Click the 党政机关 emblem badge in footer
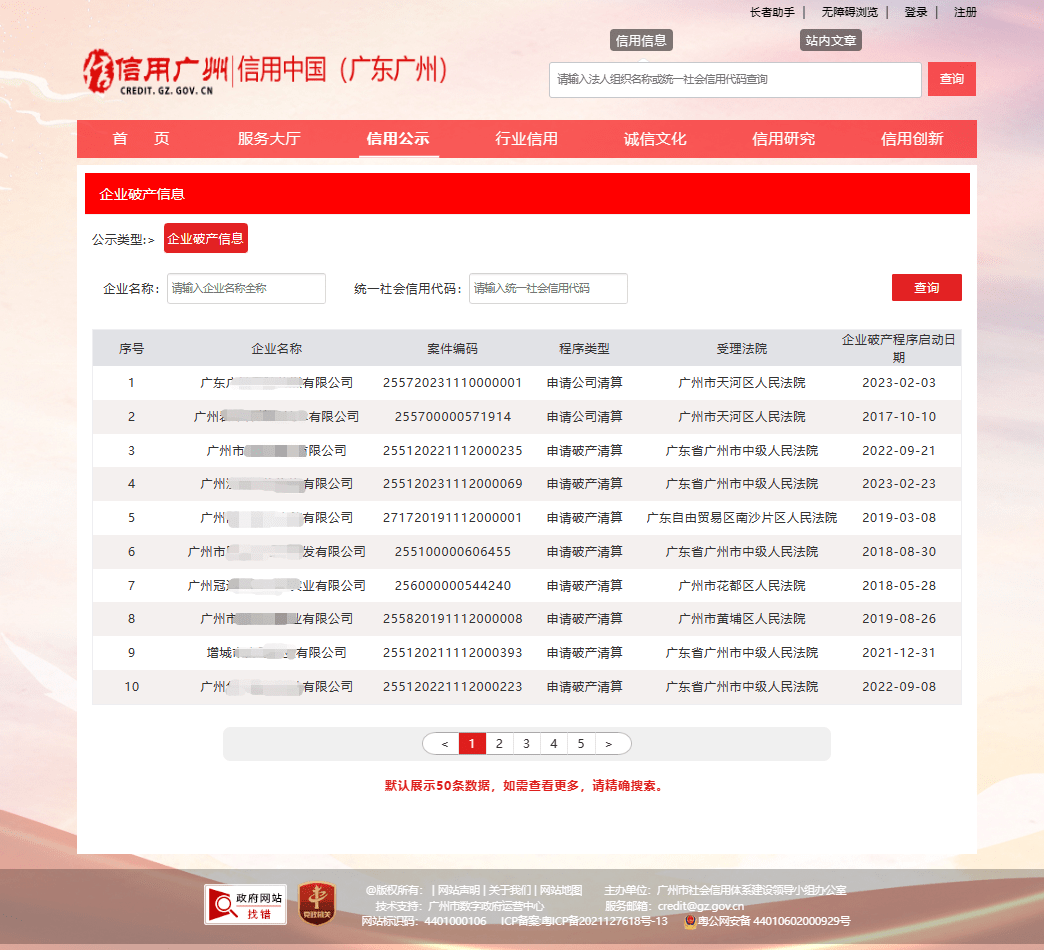Viewport: 1044px width, 950px height. (x=317, y=904)
